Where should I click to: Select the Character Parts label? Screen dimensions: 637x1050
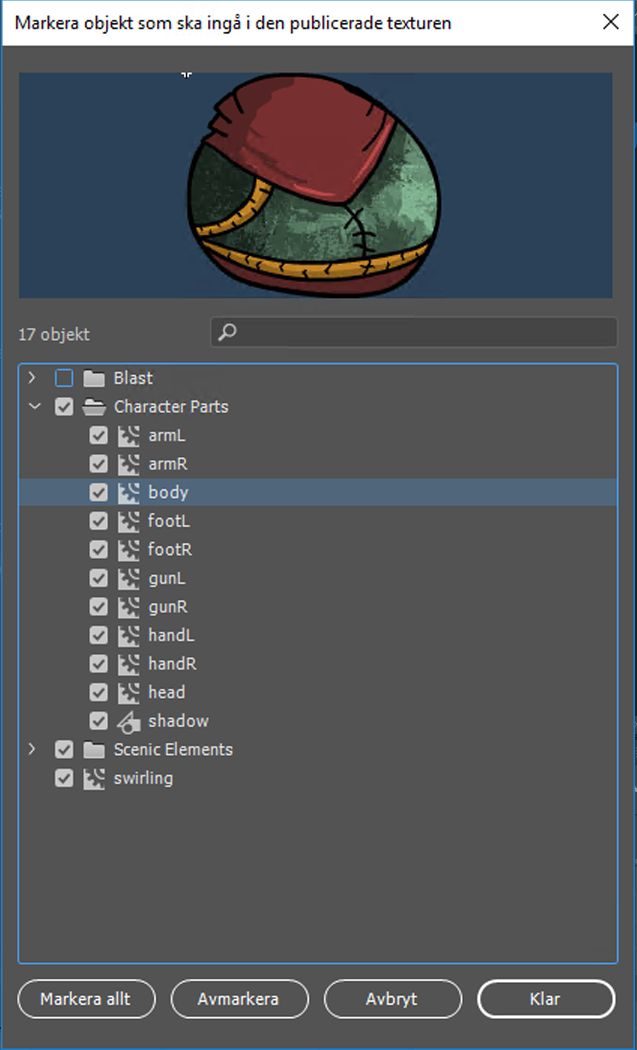171,407
